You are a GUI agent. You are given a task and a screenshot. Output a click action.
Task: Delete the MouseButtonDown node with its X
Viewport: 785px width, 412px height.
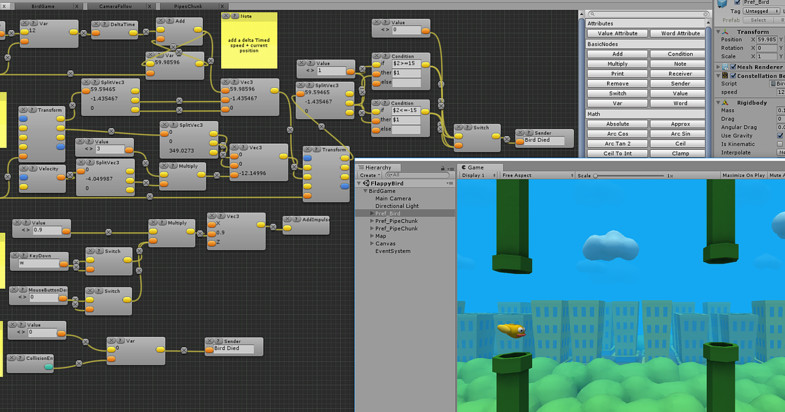pos(14,290)
